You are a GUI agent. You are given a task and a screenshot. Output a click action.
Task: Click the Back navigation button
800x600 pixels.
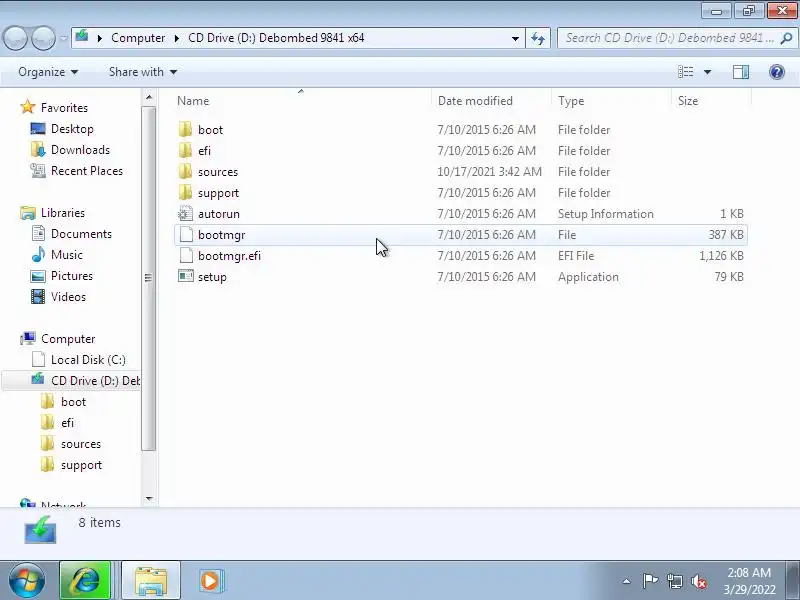click(x=15, y=38)
